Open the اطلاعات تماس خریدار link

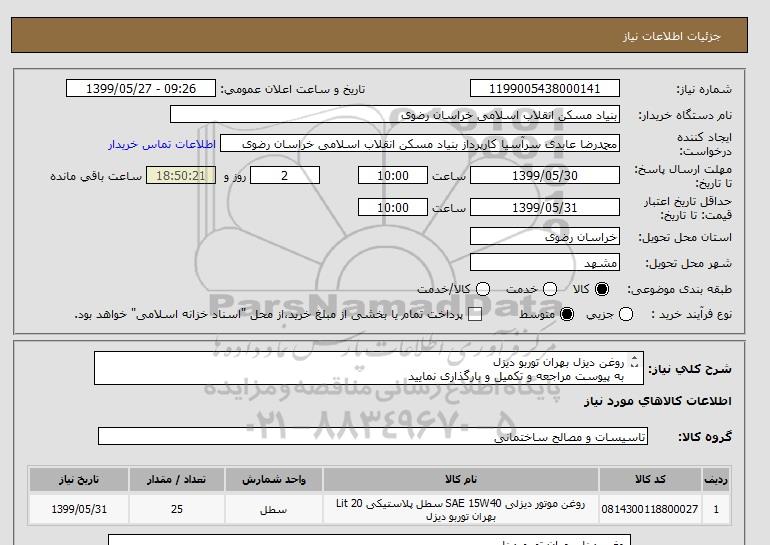[x=162, y=144]
